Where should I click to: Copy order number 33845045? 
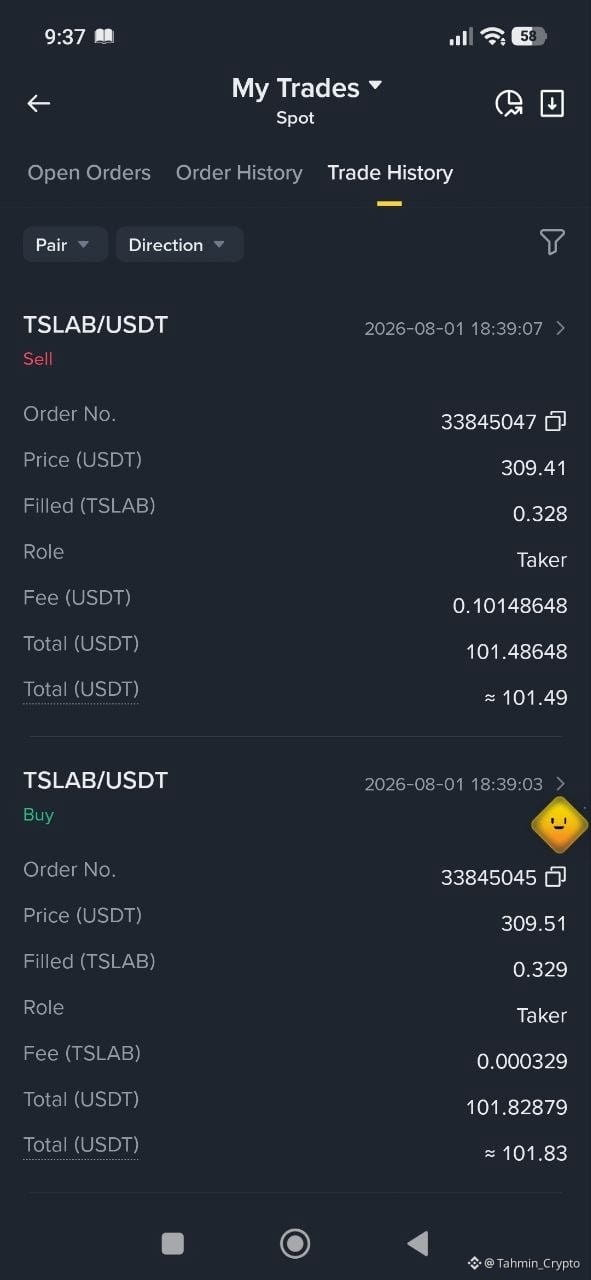(556, 877)
